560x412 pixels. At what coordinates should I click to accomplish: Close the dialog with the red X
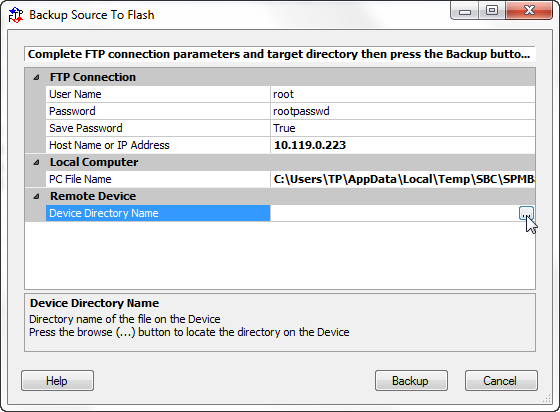(x=529, y=11)
